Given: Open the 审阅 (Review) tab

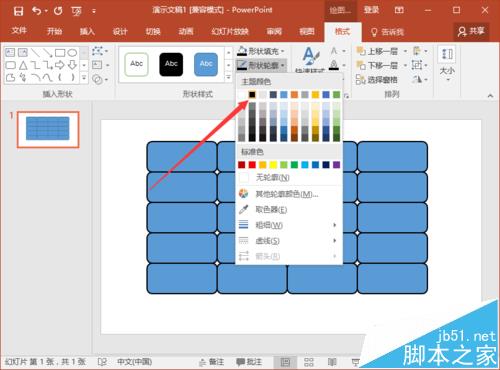Looking at the screenshot, I should (x=274, y=31).
